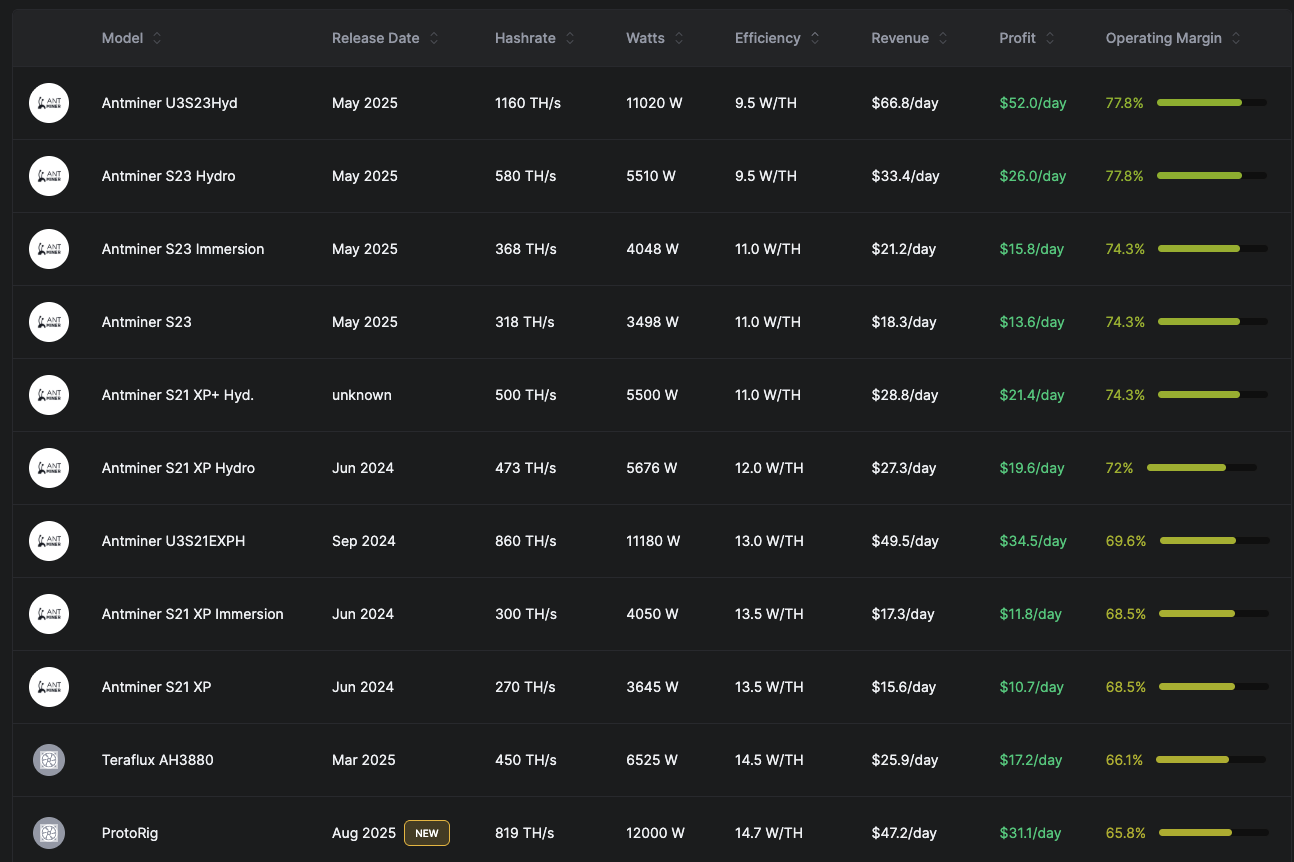Click the Antminer S21 XP+ Hyd. model name
The image size is (1294, 862).
(178, 395)
